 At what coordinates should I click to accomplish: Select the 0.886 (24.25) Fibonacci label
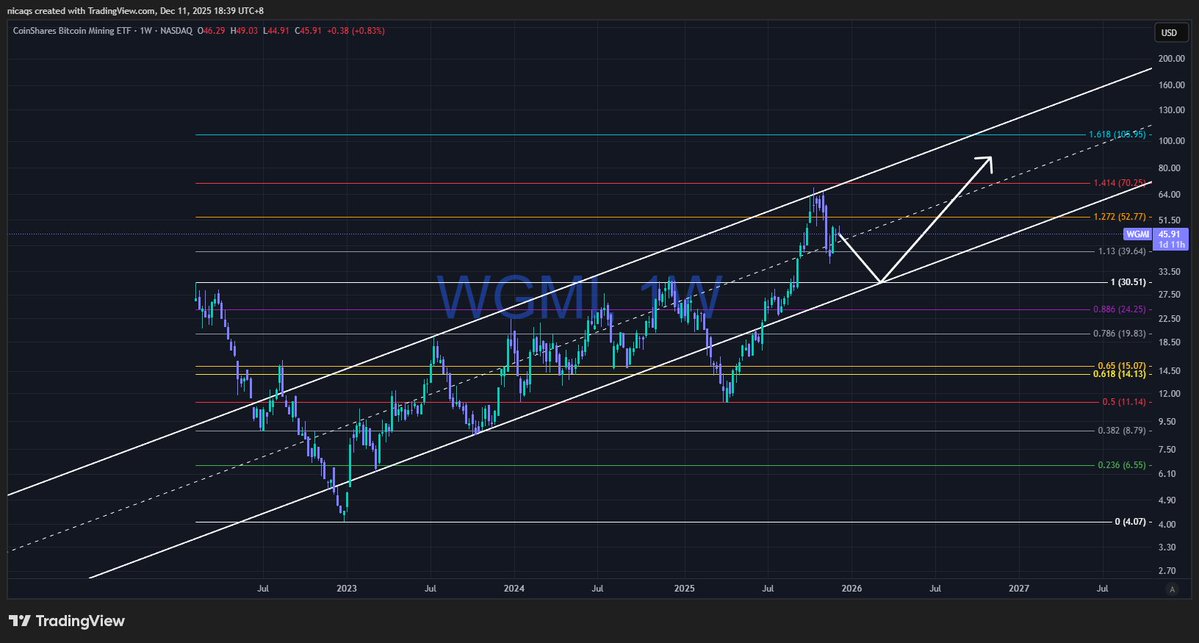[x=1119, y=310]
